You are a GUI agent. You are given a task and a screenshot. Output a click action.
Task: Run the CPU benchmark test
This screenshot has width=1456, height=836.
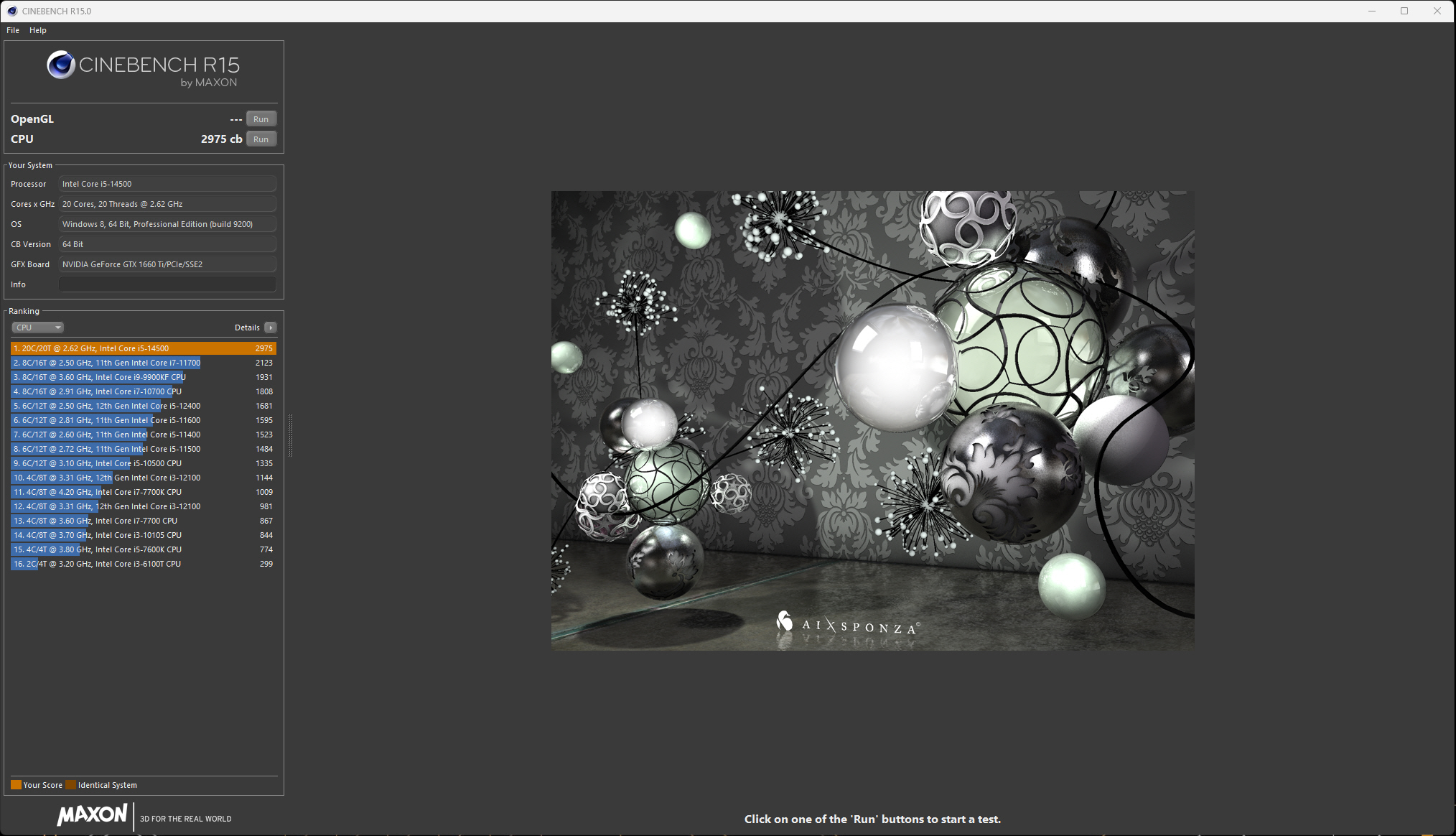click(261, 139)
